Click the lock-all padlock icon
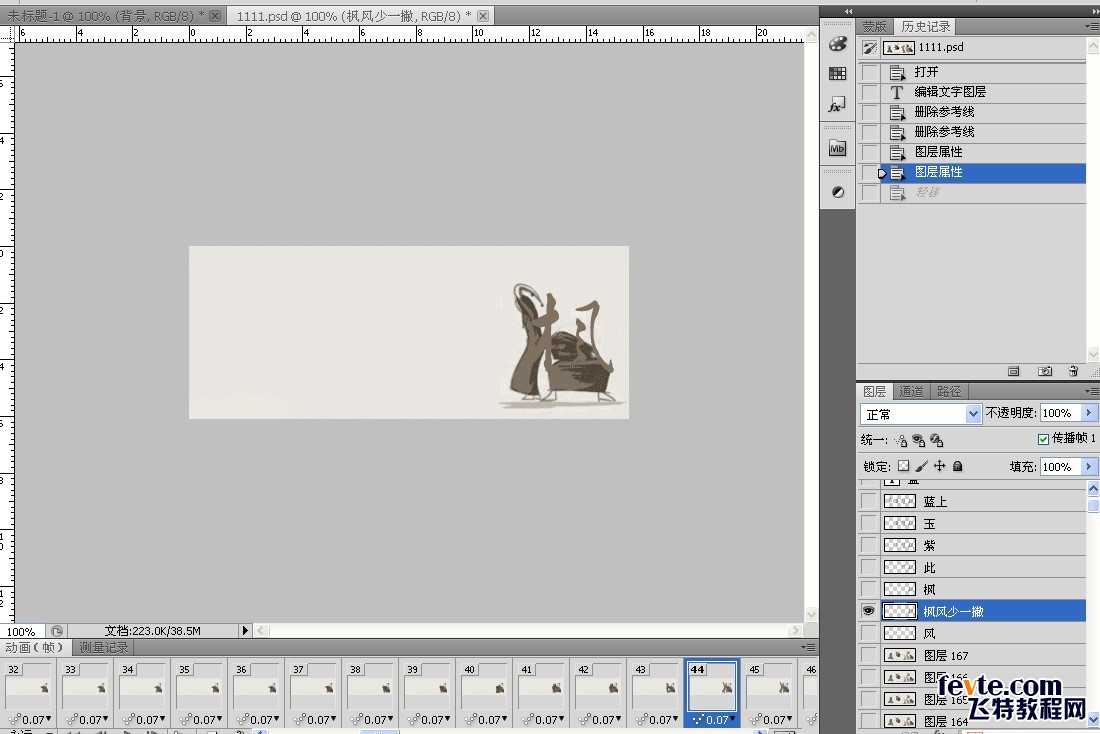The height and width of the screenshot is (734, 1100). (957, 466)
